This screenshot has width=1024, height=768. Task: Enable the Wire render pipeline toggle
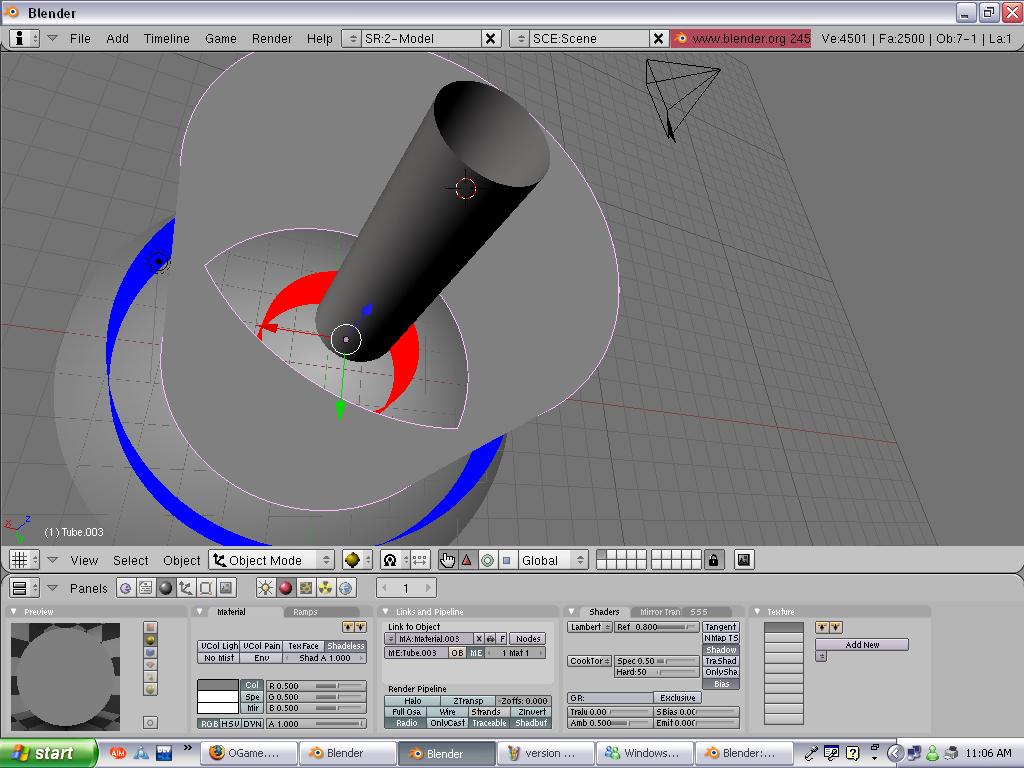pyautogui.click(x=447, y=712)
